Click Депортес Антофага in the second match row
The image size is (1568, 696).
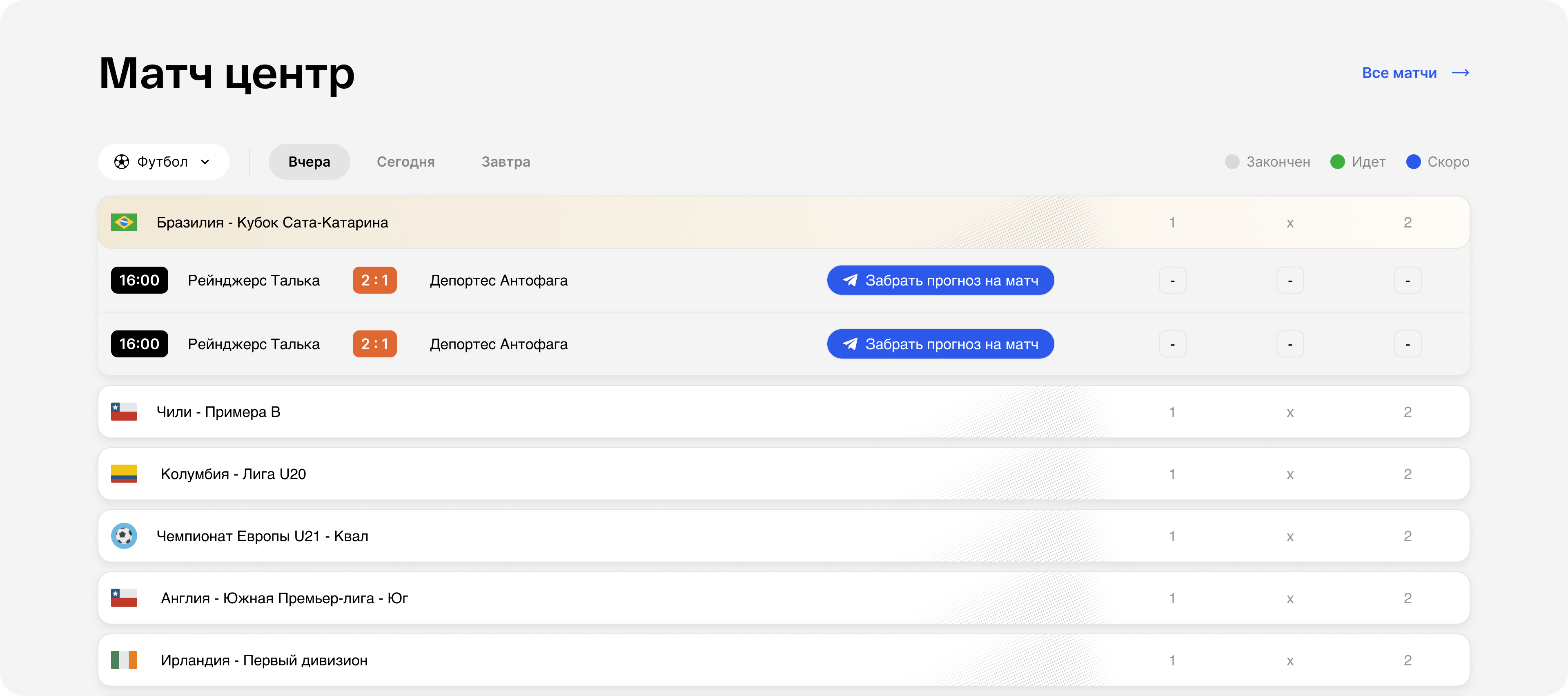pyautogui.click(x=499, y=344)
